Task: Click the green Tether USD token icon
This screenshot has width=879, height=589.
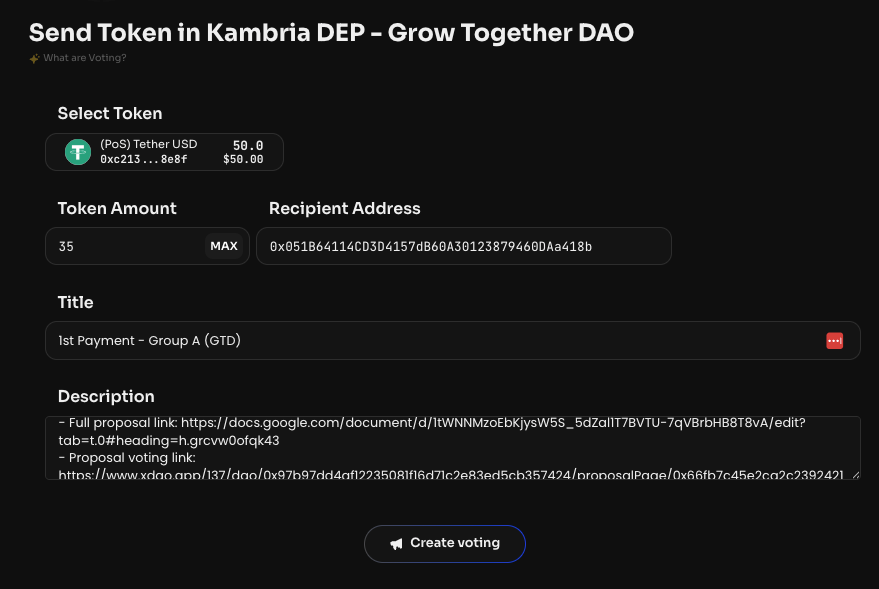Action: [x=78, y=152]
